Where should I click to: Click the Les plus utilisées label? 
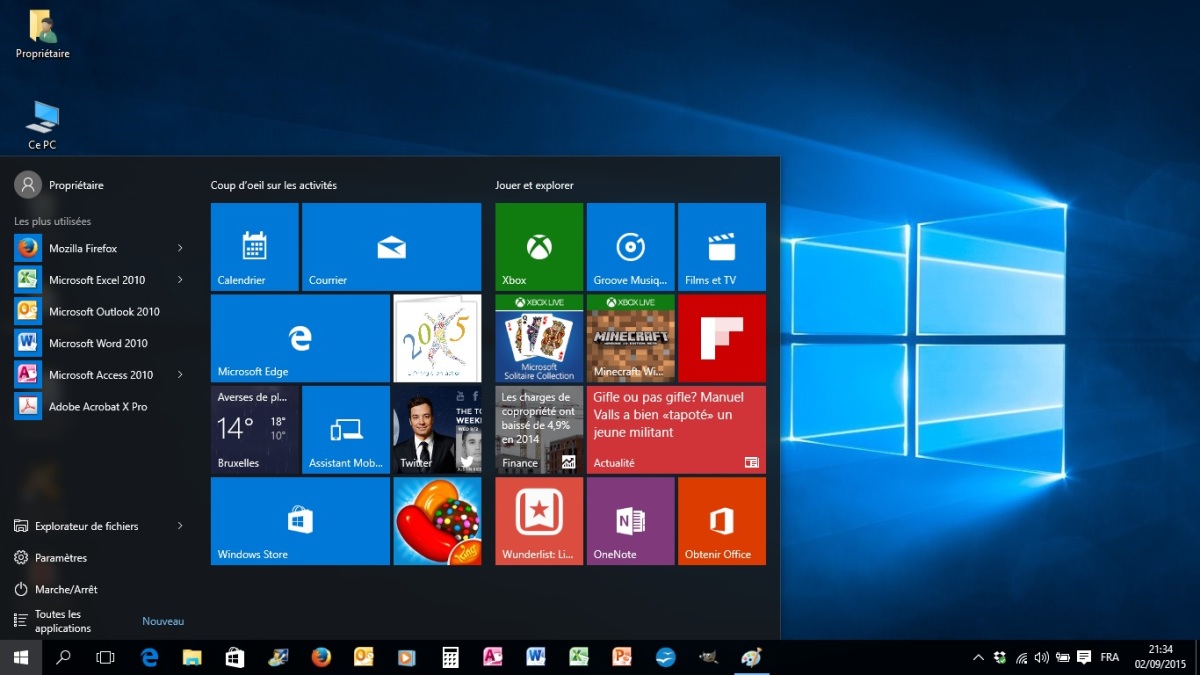[x=52, y=221]
